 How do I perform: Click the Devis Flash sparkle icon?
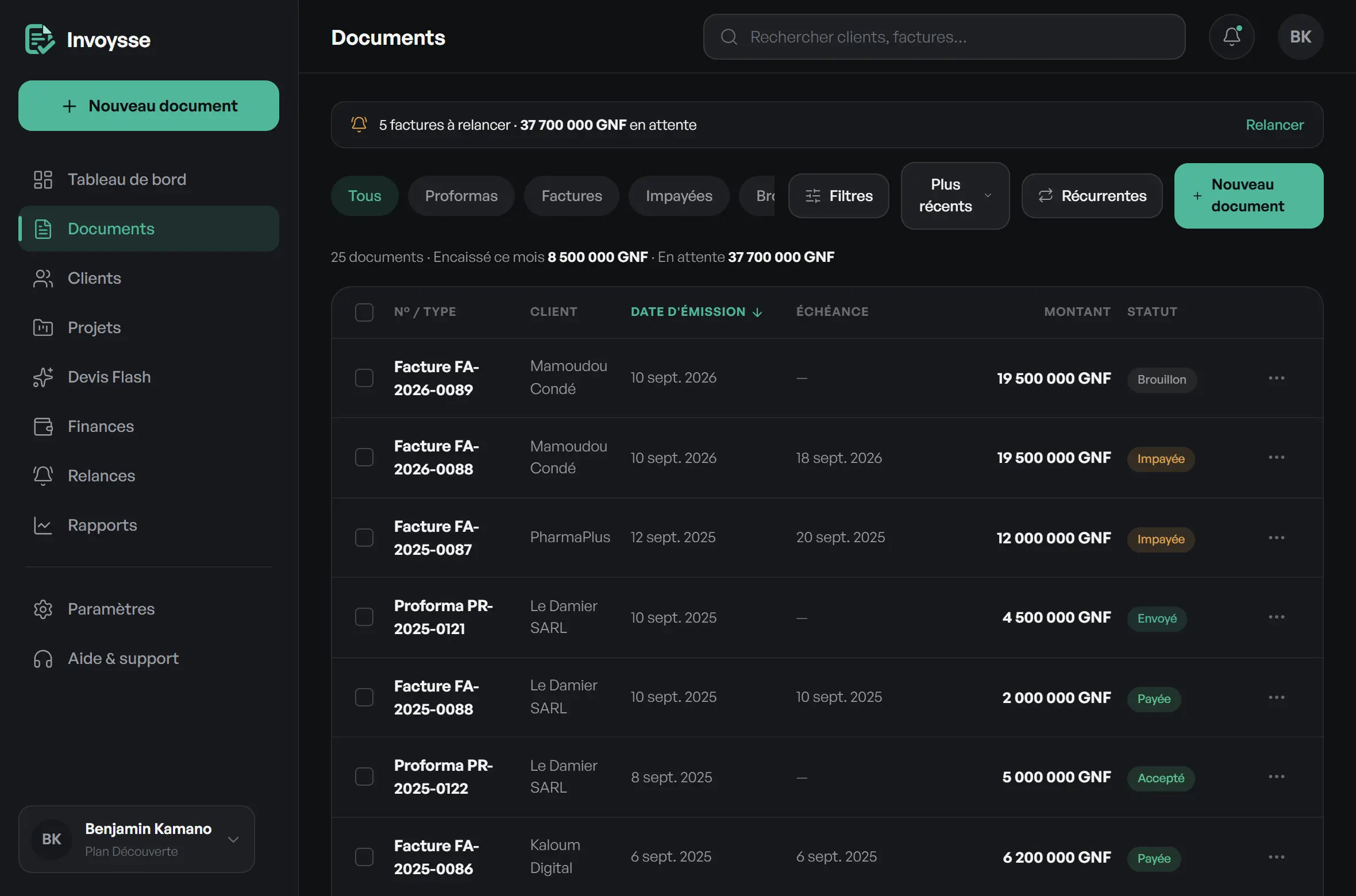tap(43, 377)
